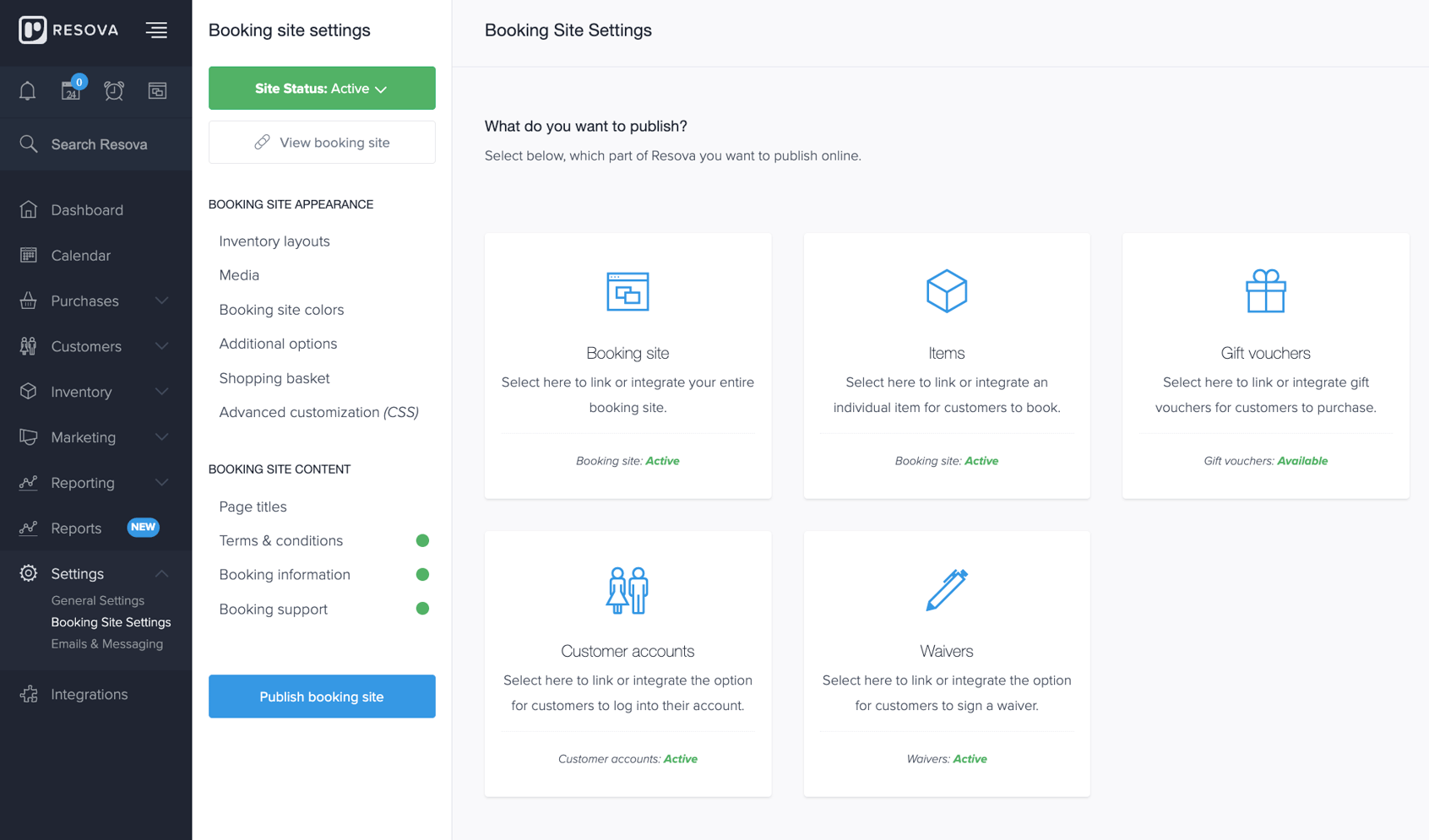Viewport: 1429px width, 840px height.
Task: Click the browser window icon beside the alarm clock
Action: tap(157, 90)
